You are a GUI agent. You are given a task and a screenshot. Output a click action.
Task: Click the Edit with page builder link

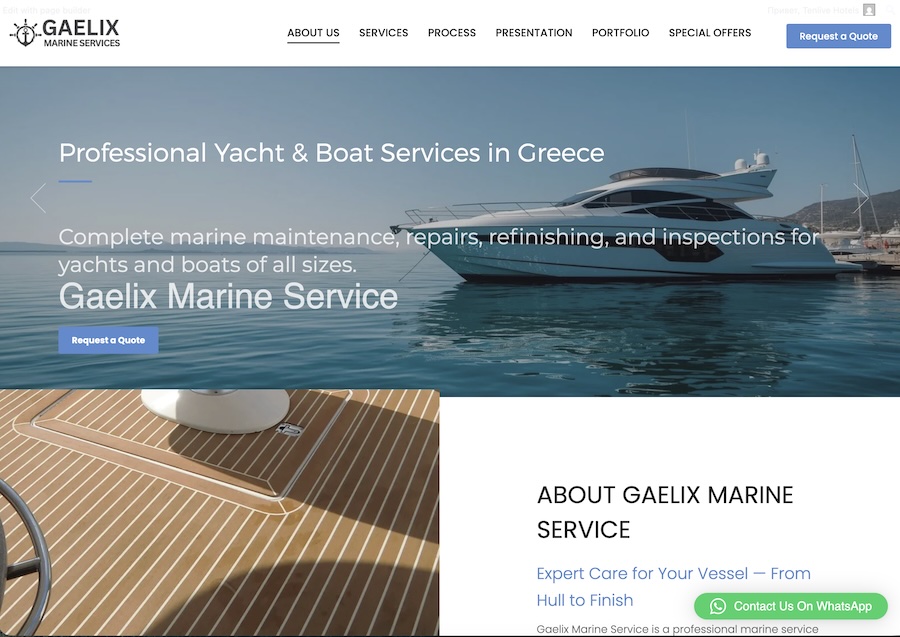pos(46,10)
